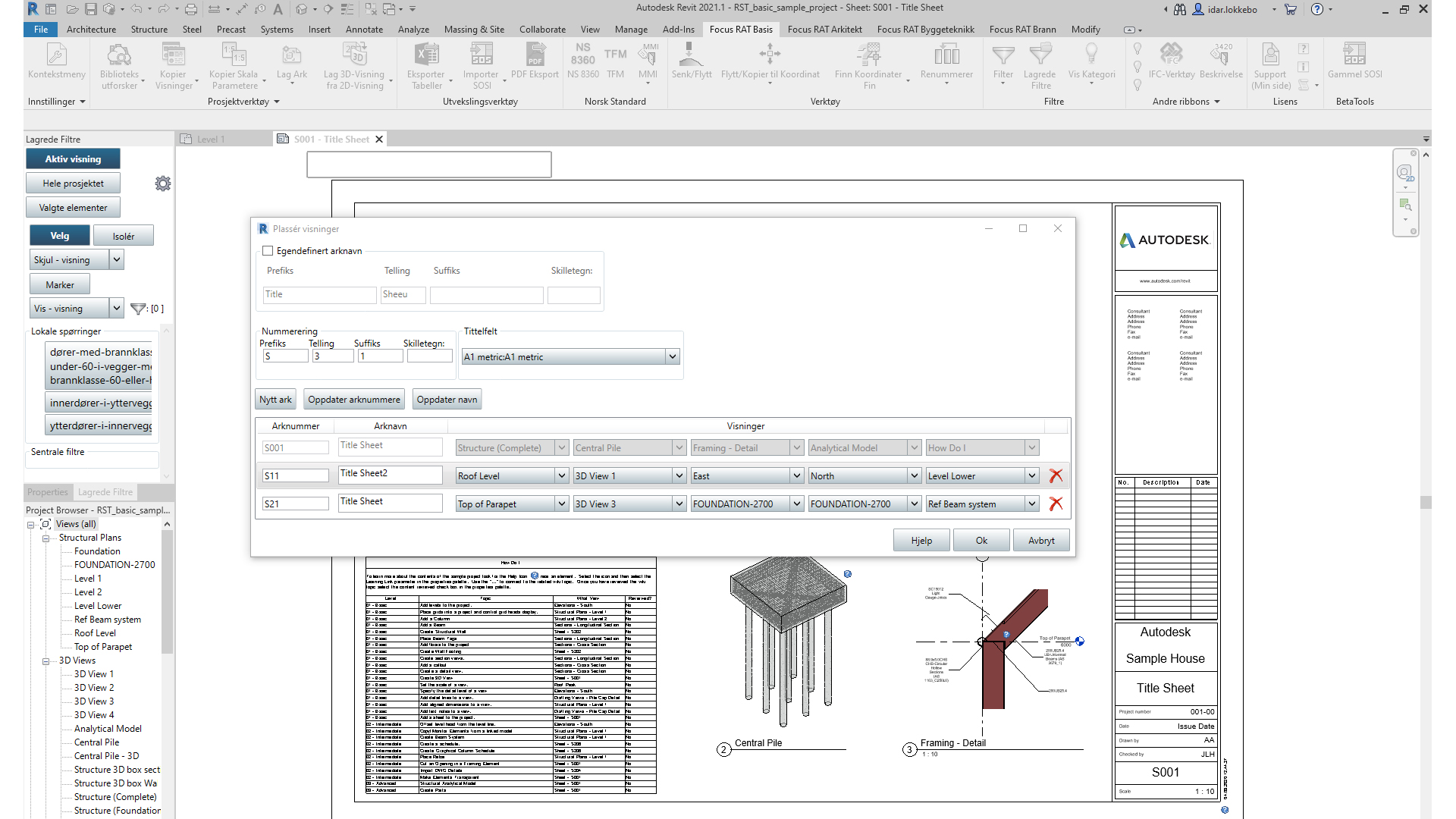The width and height of the screenshot is (1456, 819).
Task: Click the Oppdater navn button
Action: [447, 400]
